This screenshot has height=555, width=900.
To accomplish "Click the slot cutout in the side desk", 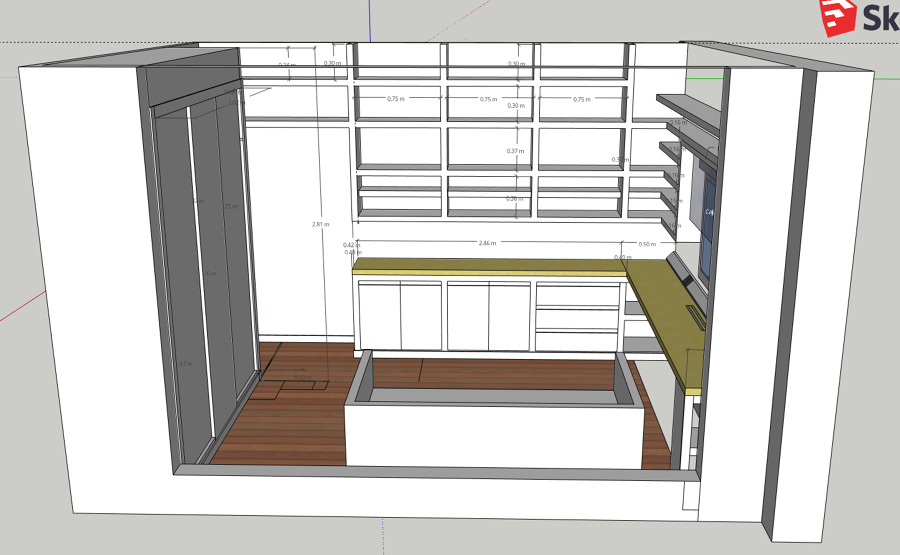I will (x=694, y=315).
